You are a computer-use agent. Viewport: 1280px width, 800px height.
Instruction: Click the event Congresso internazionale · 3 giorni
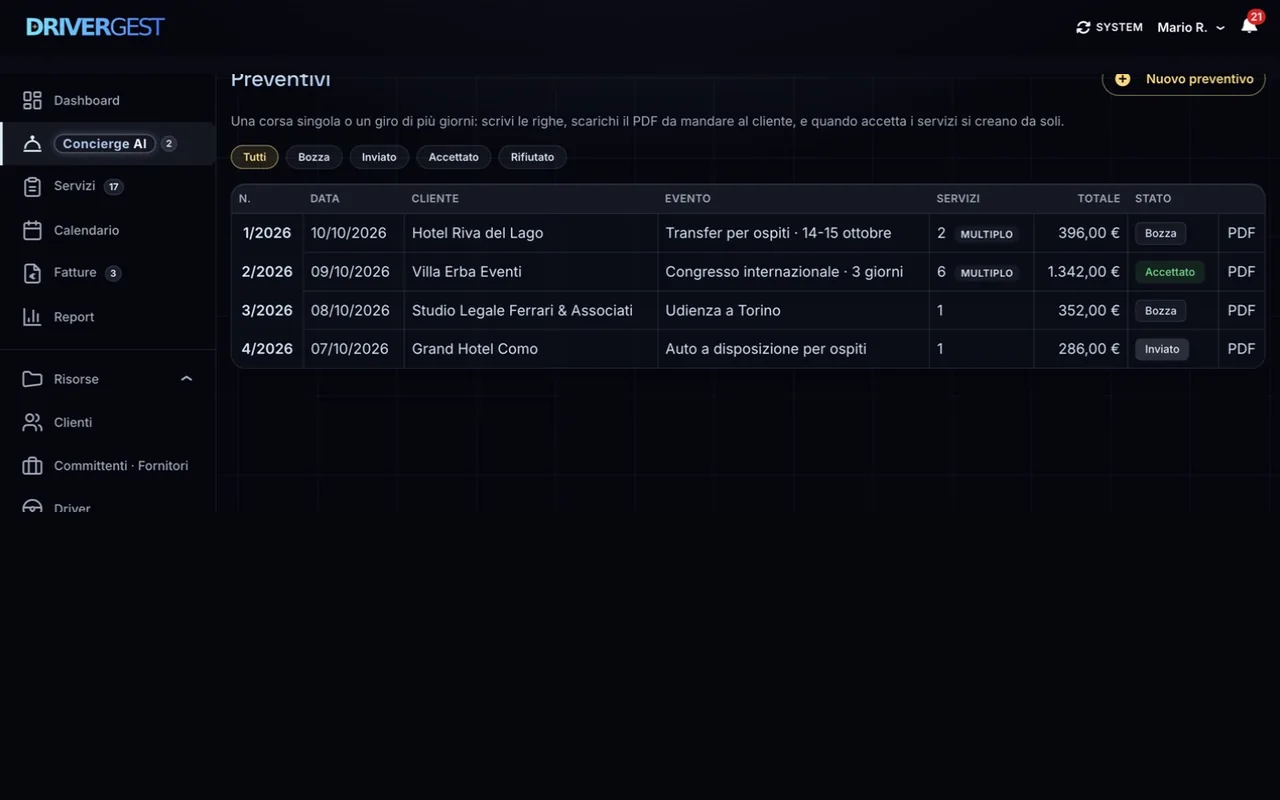coord(784,272)
